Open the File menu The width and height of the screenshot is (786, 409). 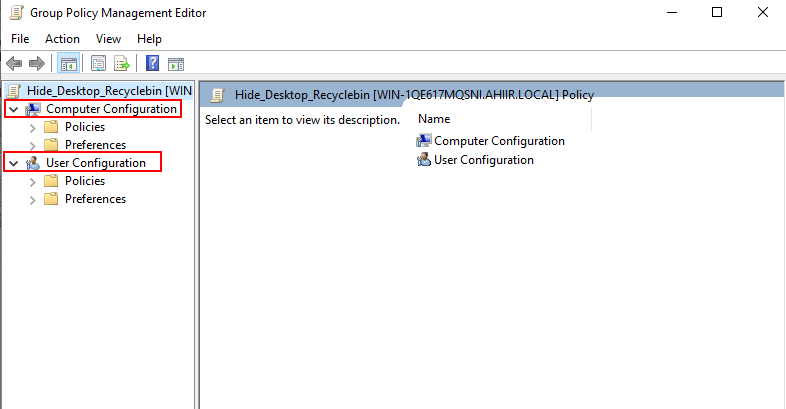click(x=20, y=39)
